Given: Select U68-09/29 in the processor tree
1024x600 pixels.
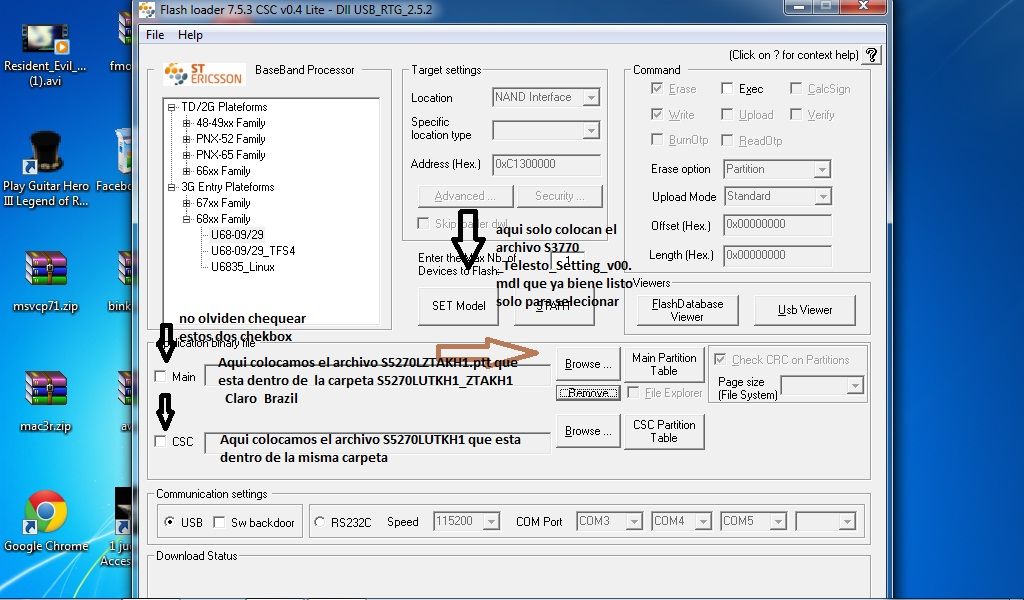Looking at the screenshot, I should pos(237,235).
